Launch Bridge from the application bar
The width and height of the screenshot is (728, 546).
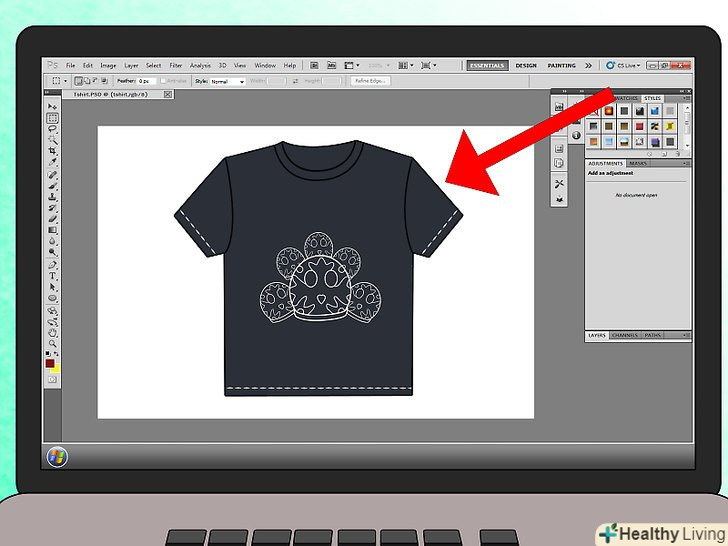(314, 66)
